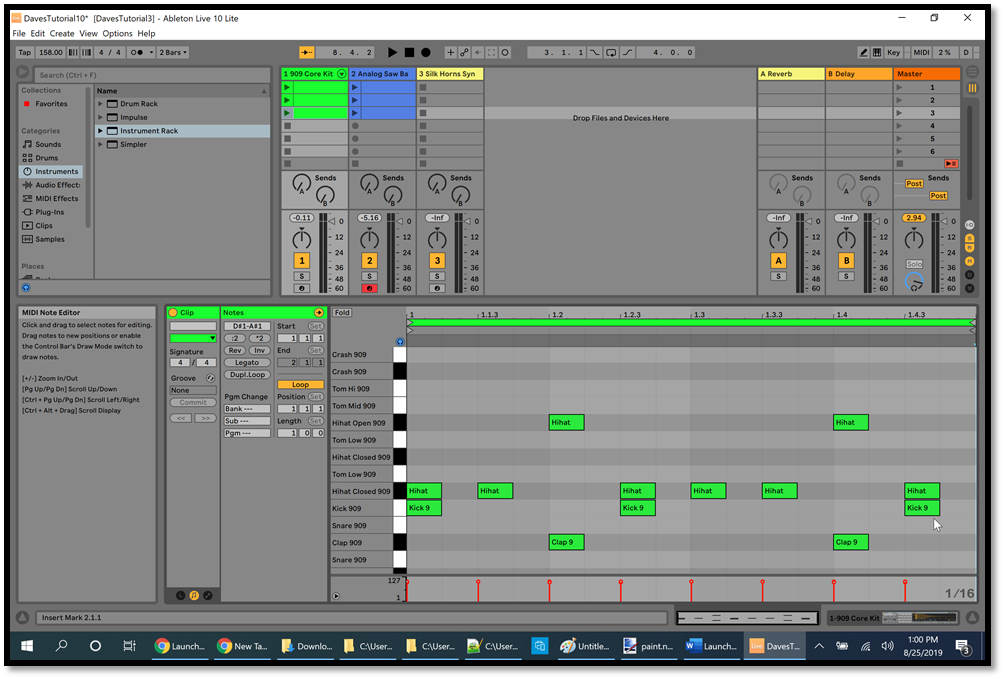Open 909 Core Kit track title dropdown arrow

click(x=342, y=74)
